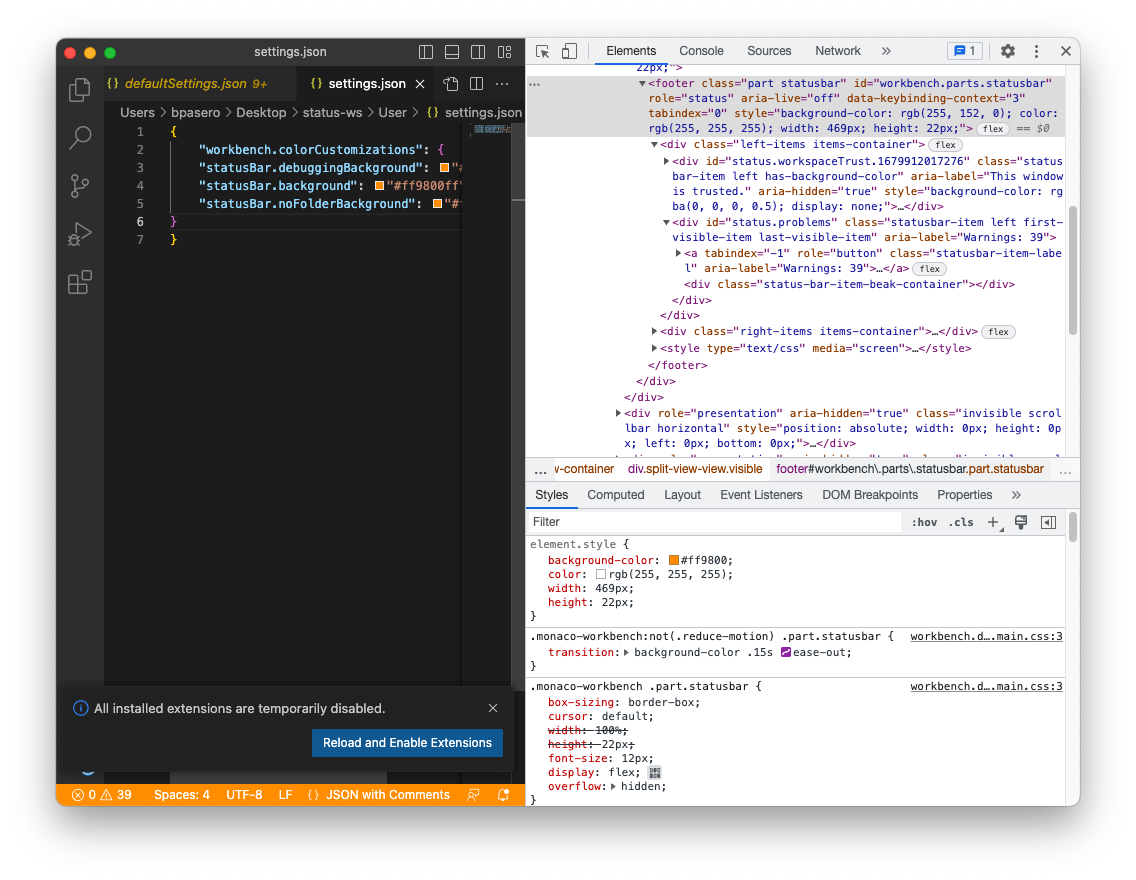
Task: Click Reload and Enable Extensions
Action: point(407,743)
